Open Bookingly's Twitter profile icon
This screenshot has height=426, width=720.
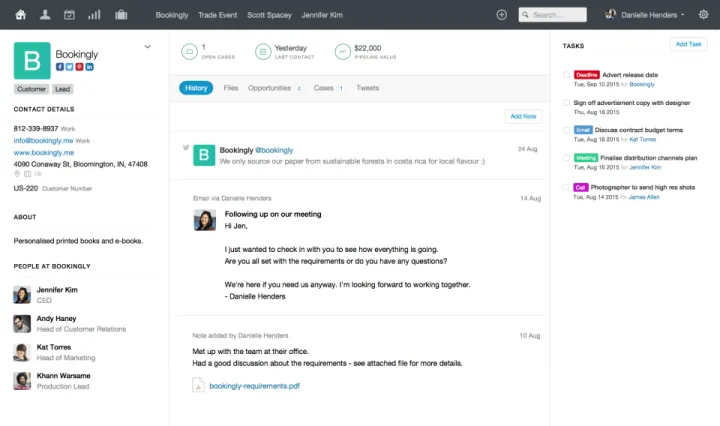tap(69, 67)
